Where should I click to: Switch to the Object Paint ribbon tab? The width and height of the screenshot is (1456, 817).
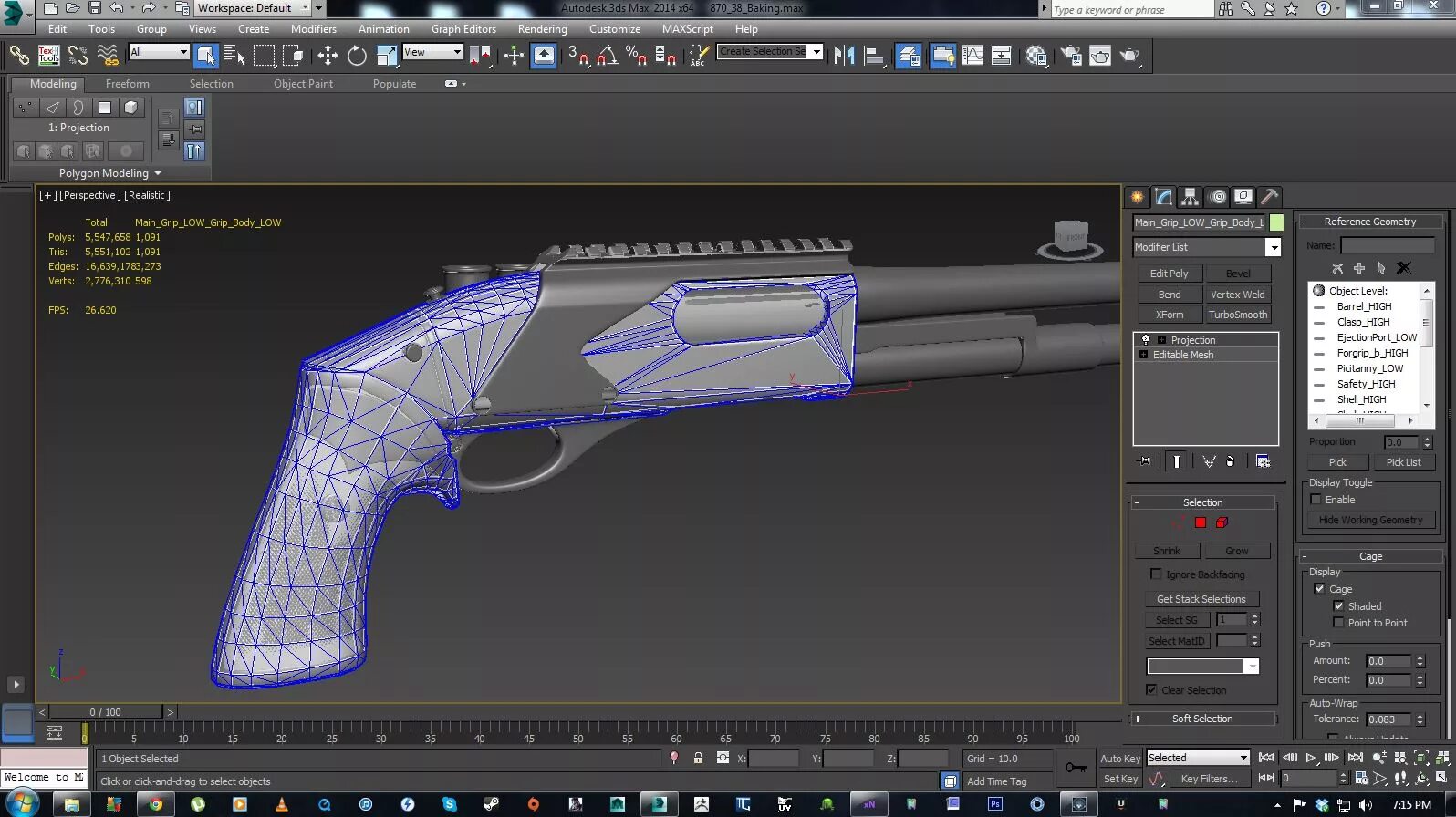tap(304, 84)
